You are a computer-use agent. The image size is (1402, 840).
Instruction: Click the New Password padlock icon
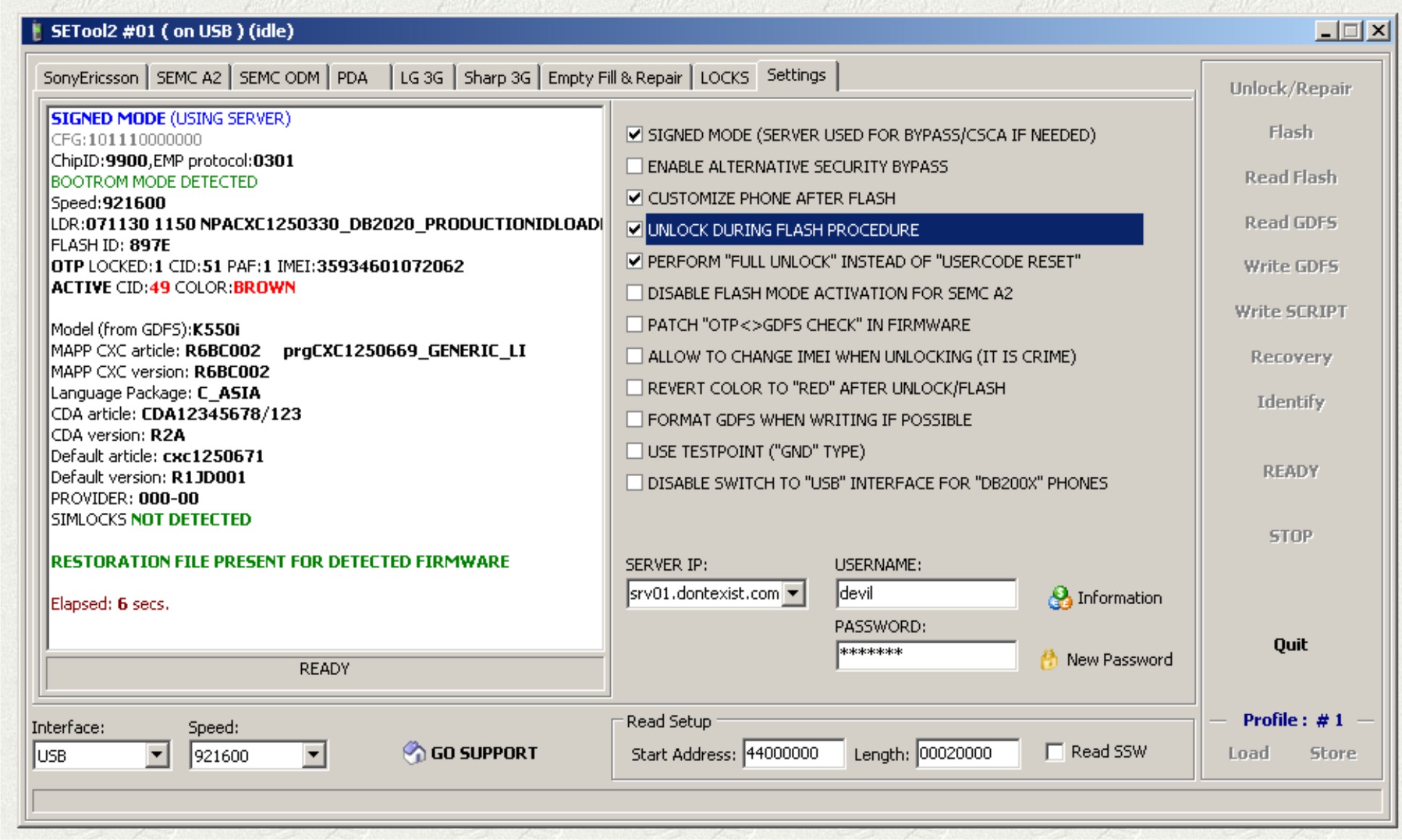coord(1049,659)
